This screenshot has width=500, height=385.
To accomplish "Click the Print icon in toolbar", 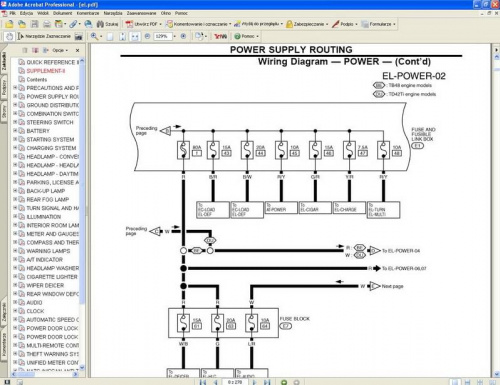I will 47,24.
